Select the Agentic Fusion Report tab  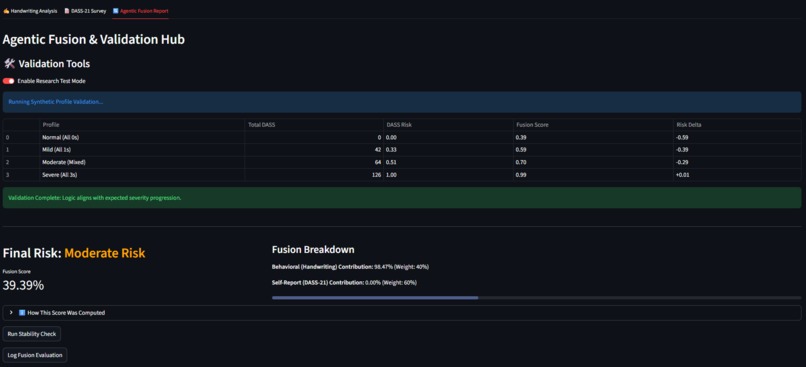tap(140, 11)
